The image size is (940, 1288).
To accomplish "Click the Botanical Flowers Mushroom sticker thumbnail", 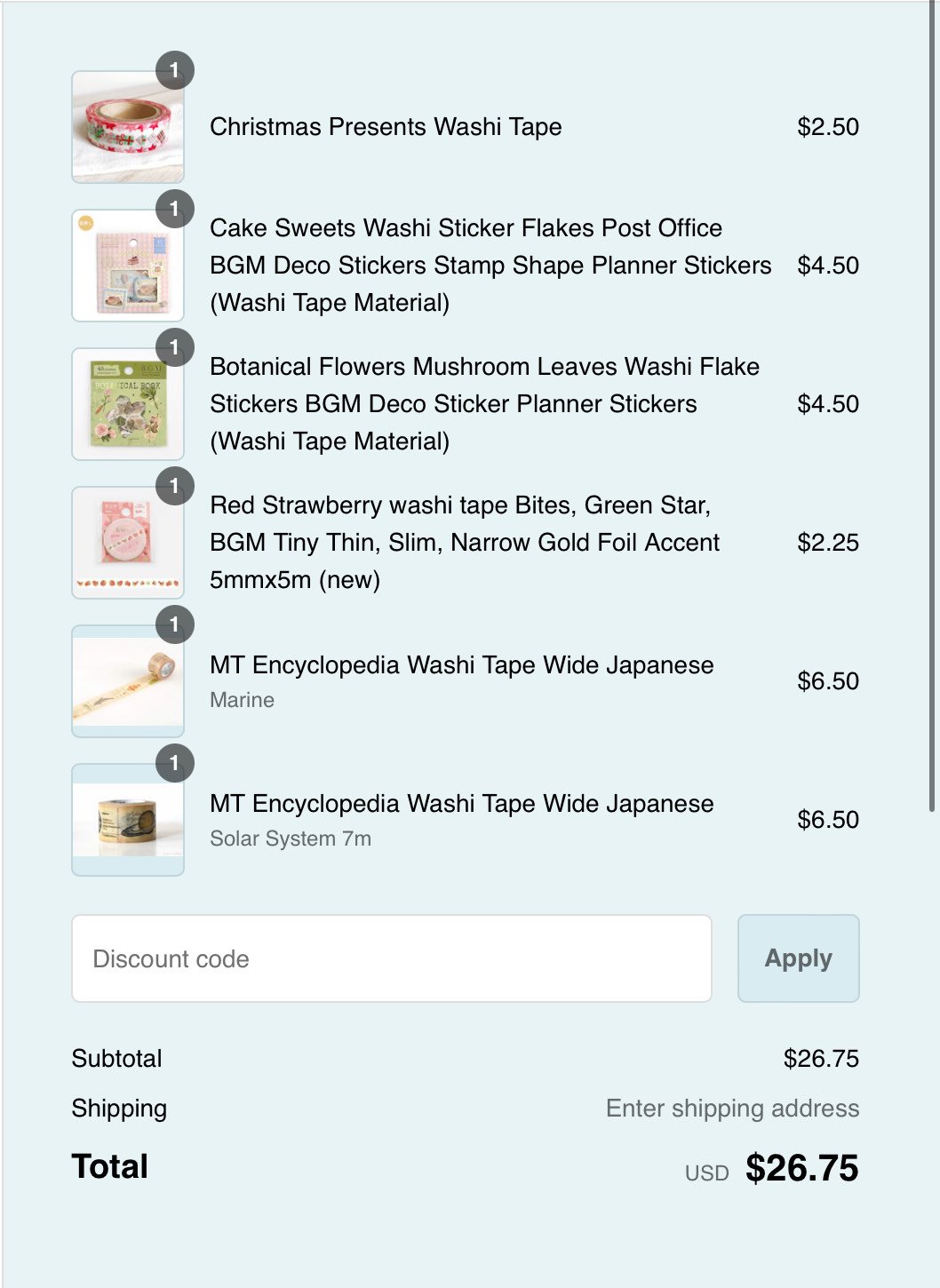I will pos(127,405).
